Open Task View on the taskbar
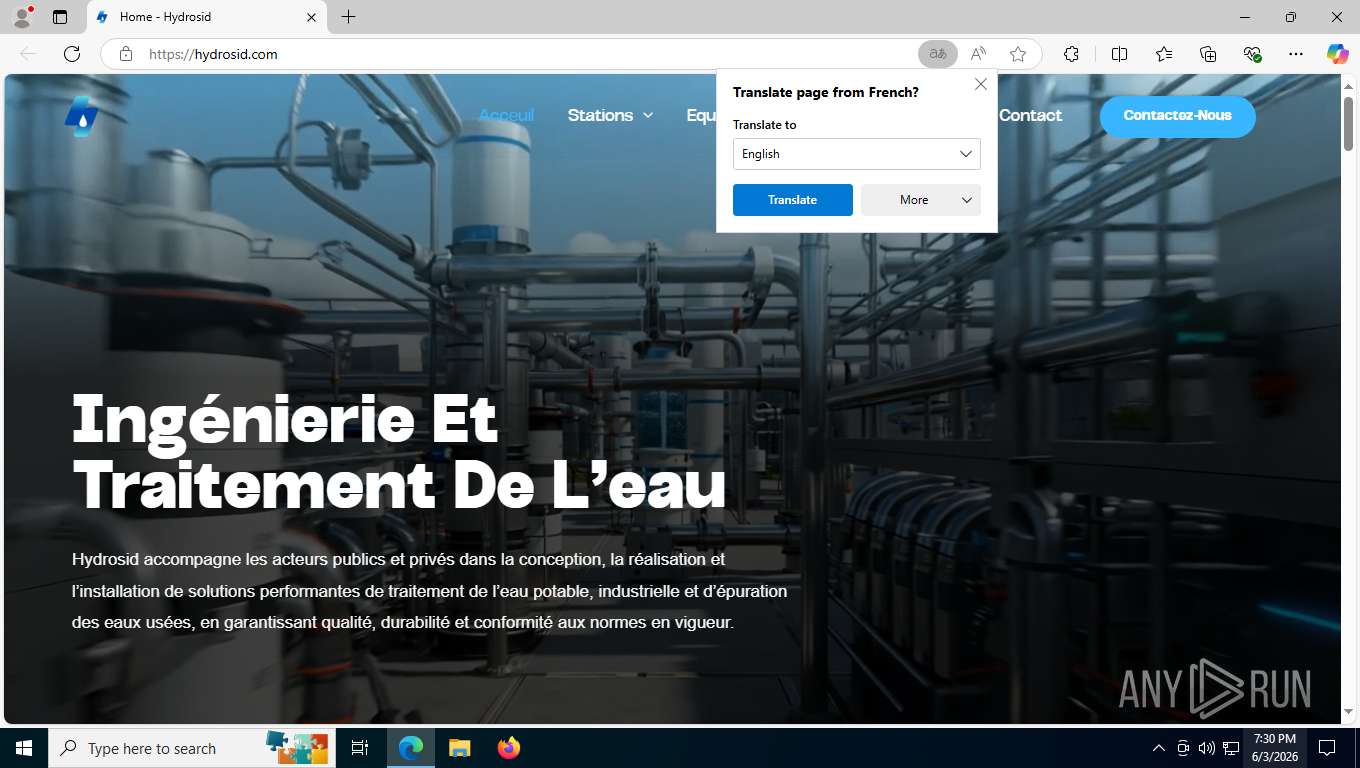Screen dimensions: 1360x768 (360, 748)
